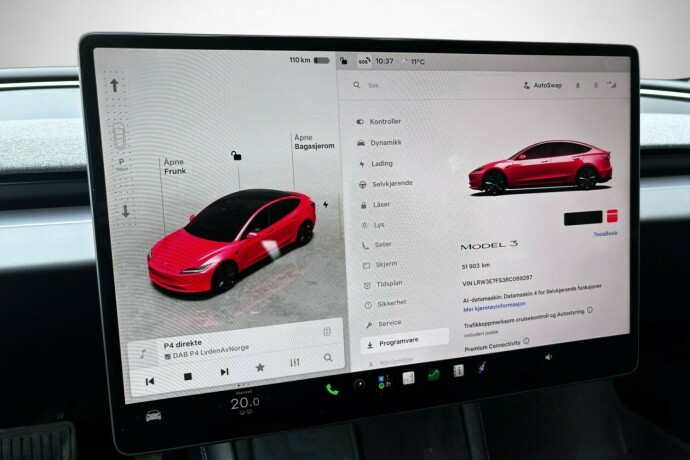
Task: Tap the down arrow on gear strip
Action: tap(125, 211)
